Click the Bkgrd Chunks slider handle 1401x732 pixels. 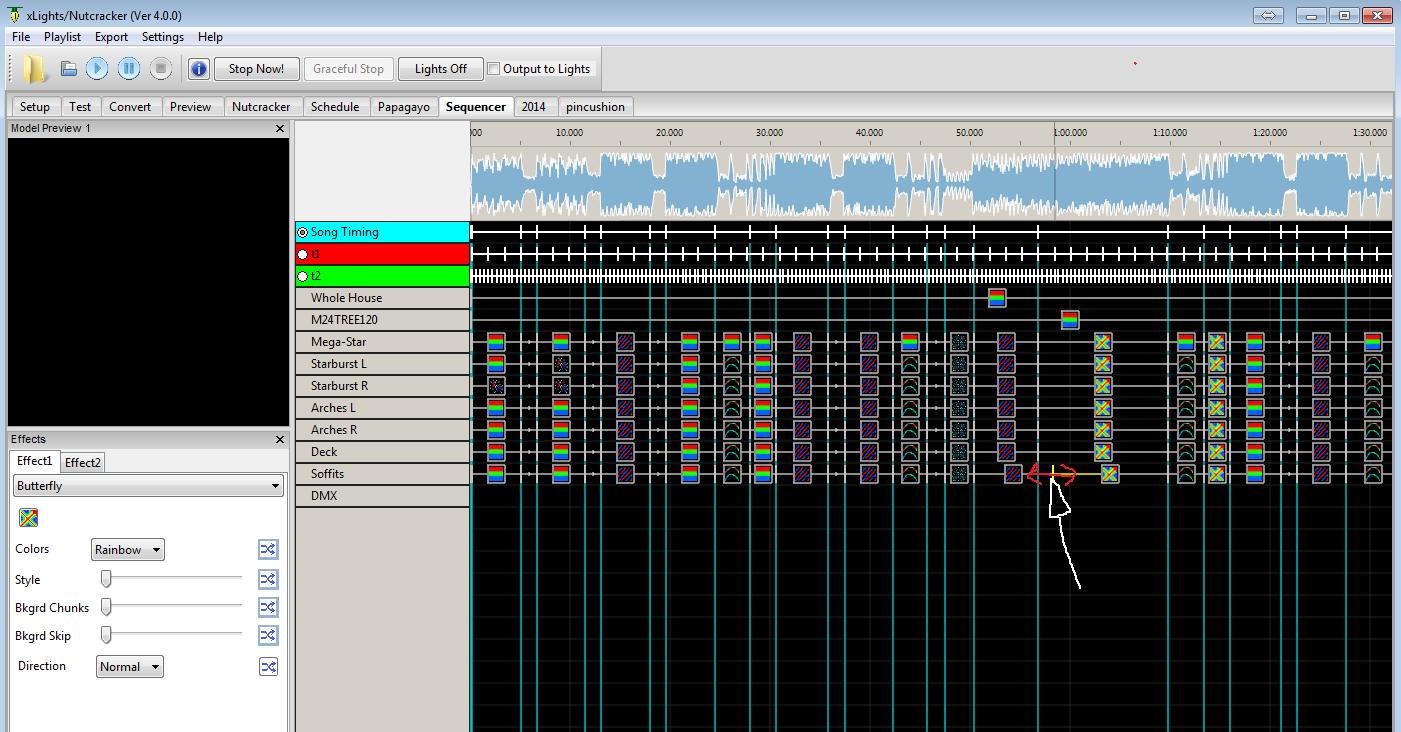click(106, 607)
